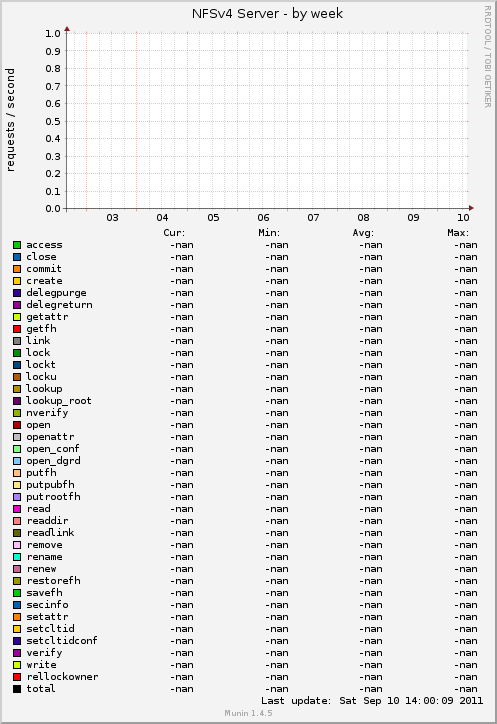Image resolution: width=497 pixels, height=724 pixels.
Task: Click the orange swatch next to commit
Action: (x=17, y=269)
